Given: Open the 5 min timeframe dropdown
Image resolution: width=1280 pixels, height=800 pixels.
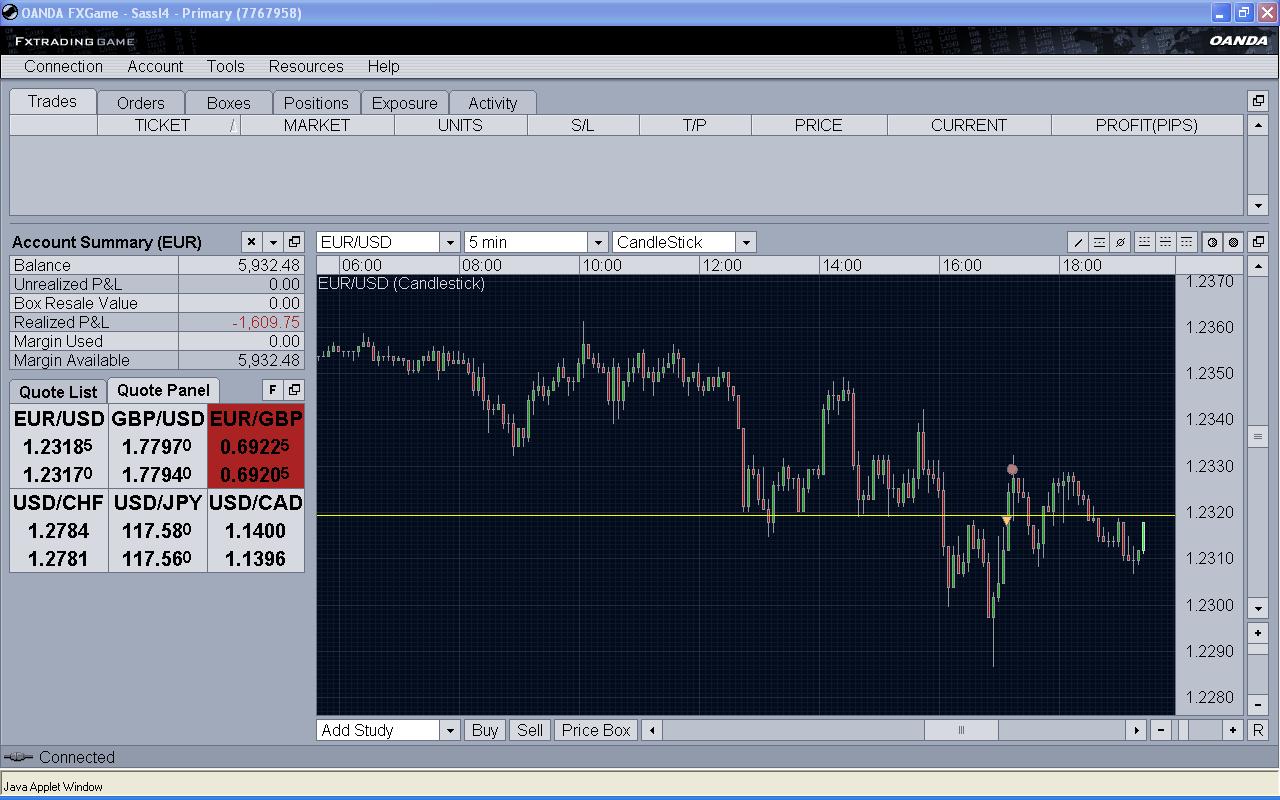Looking at the screenshot, I should 597,242.
